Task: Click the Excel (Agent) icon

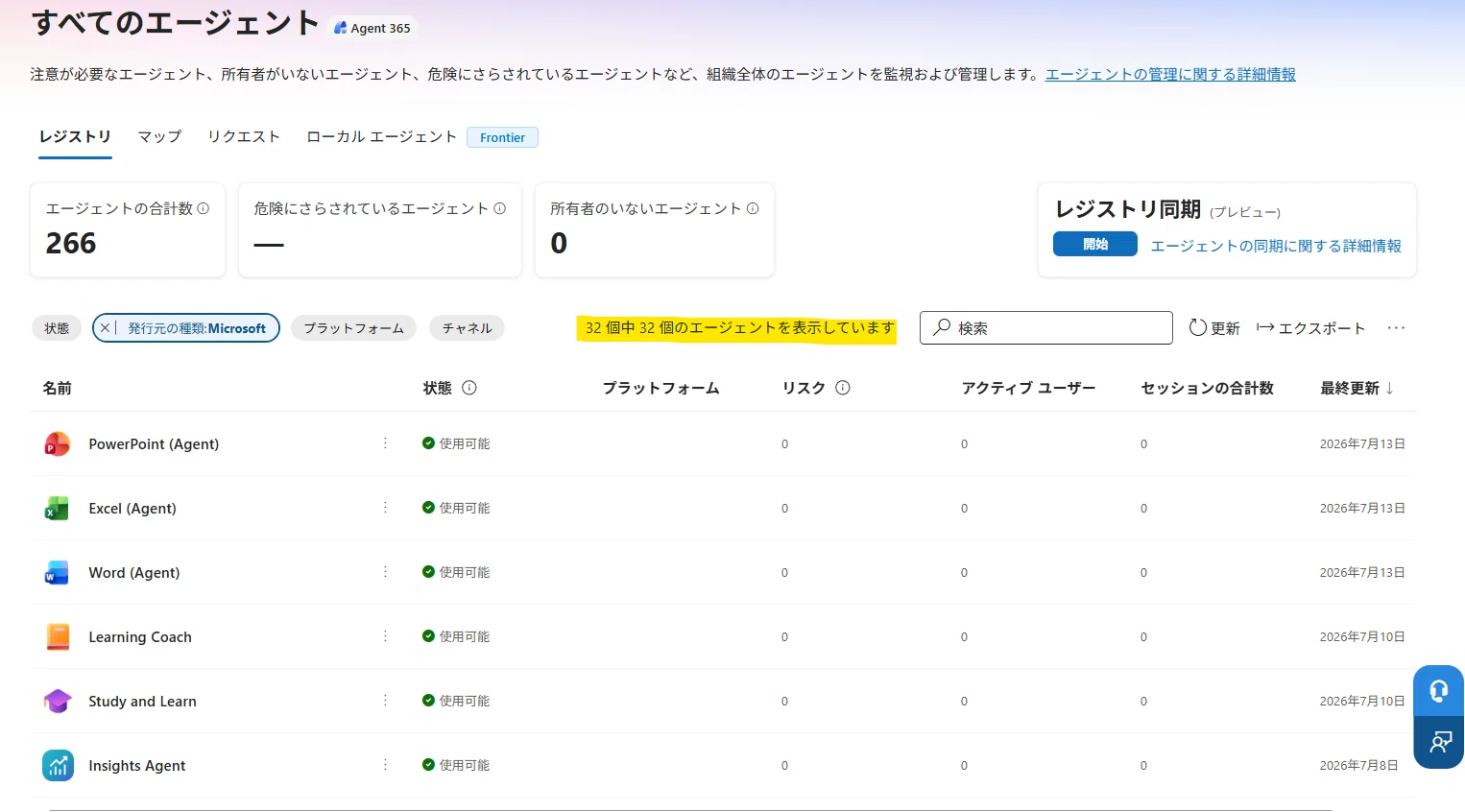Action: 58,509
